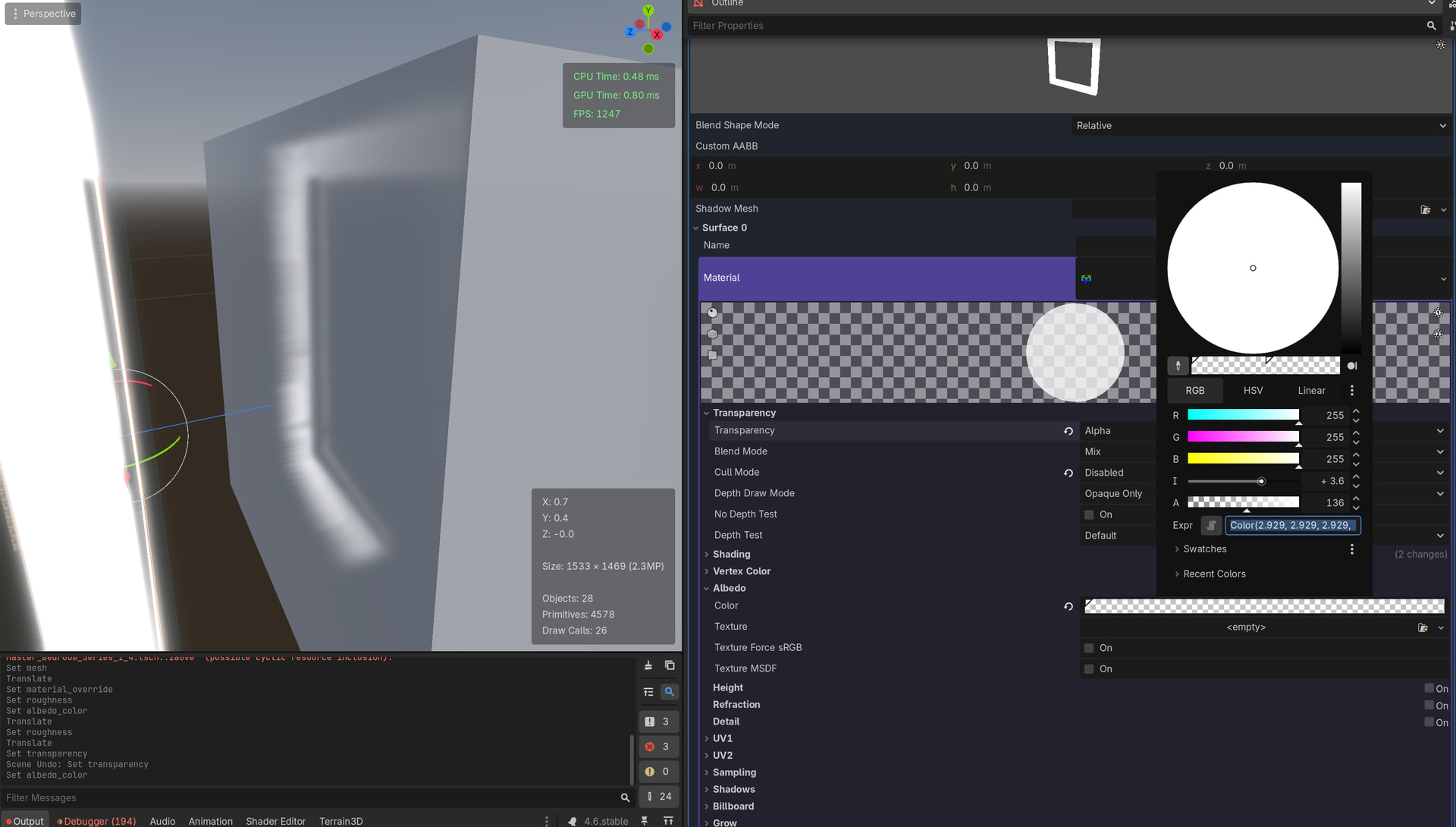Screen dimensions: 1456x827
Task: Expand the Swatches section
Action: [x=1204, y=549]
